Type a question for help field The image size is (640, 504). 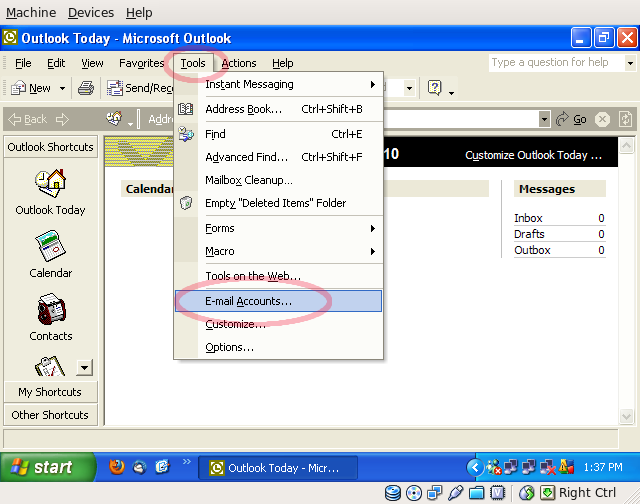pos(557,63)
